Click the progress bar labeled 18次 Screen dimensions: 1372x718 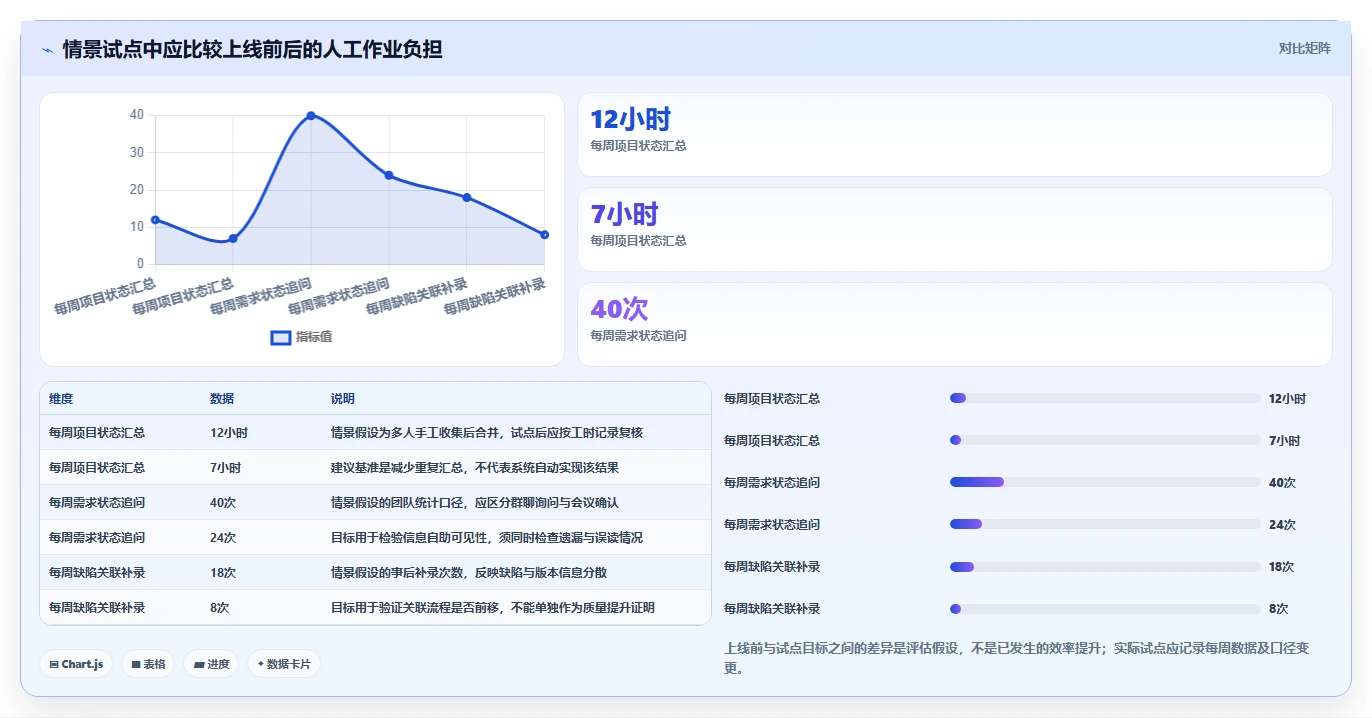tap(1105, 566)
